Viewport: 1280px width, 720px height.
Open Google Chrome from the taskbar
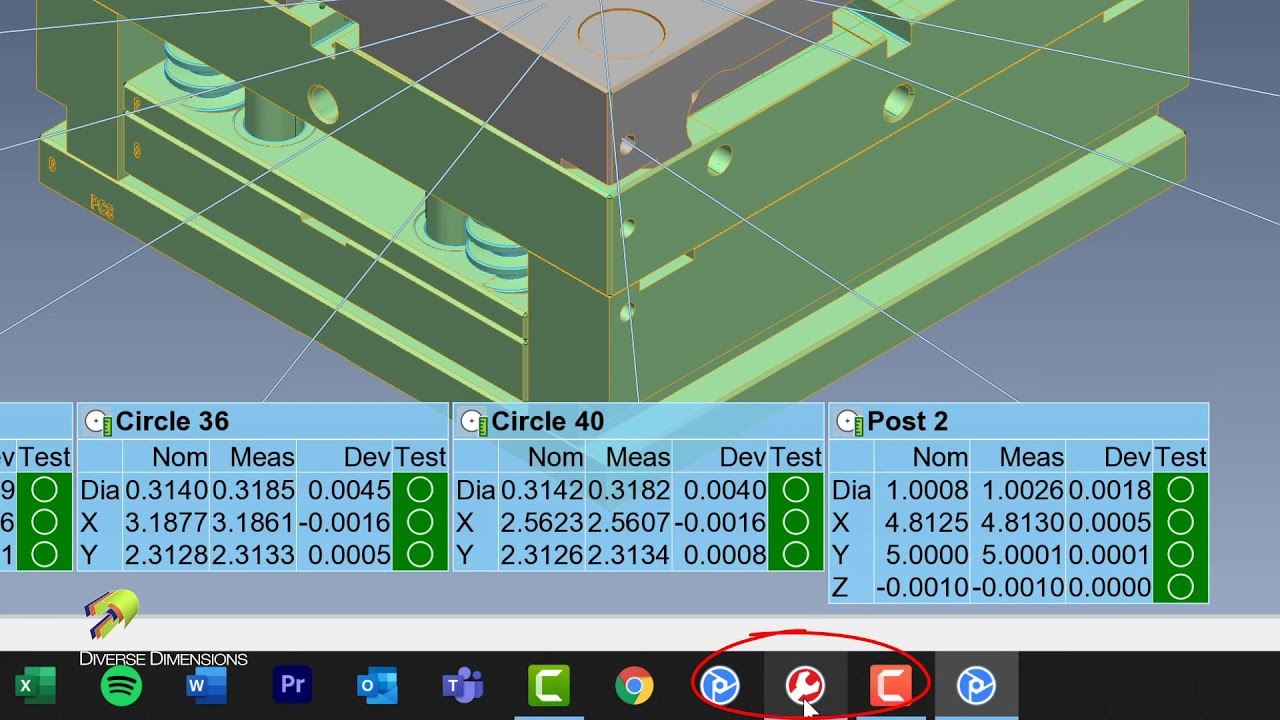[634, 686]
